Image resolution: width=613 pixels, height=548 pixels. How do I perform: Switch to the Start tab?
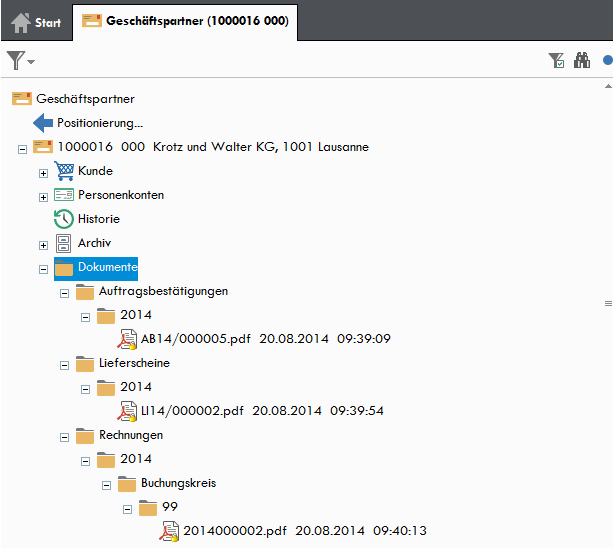pyautogui.click(x=36, y=23)
